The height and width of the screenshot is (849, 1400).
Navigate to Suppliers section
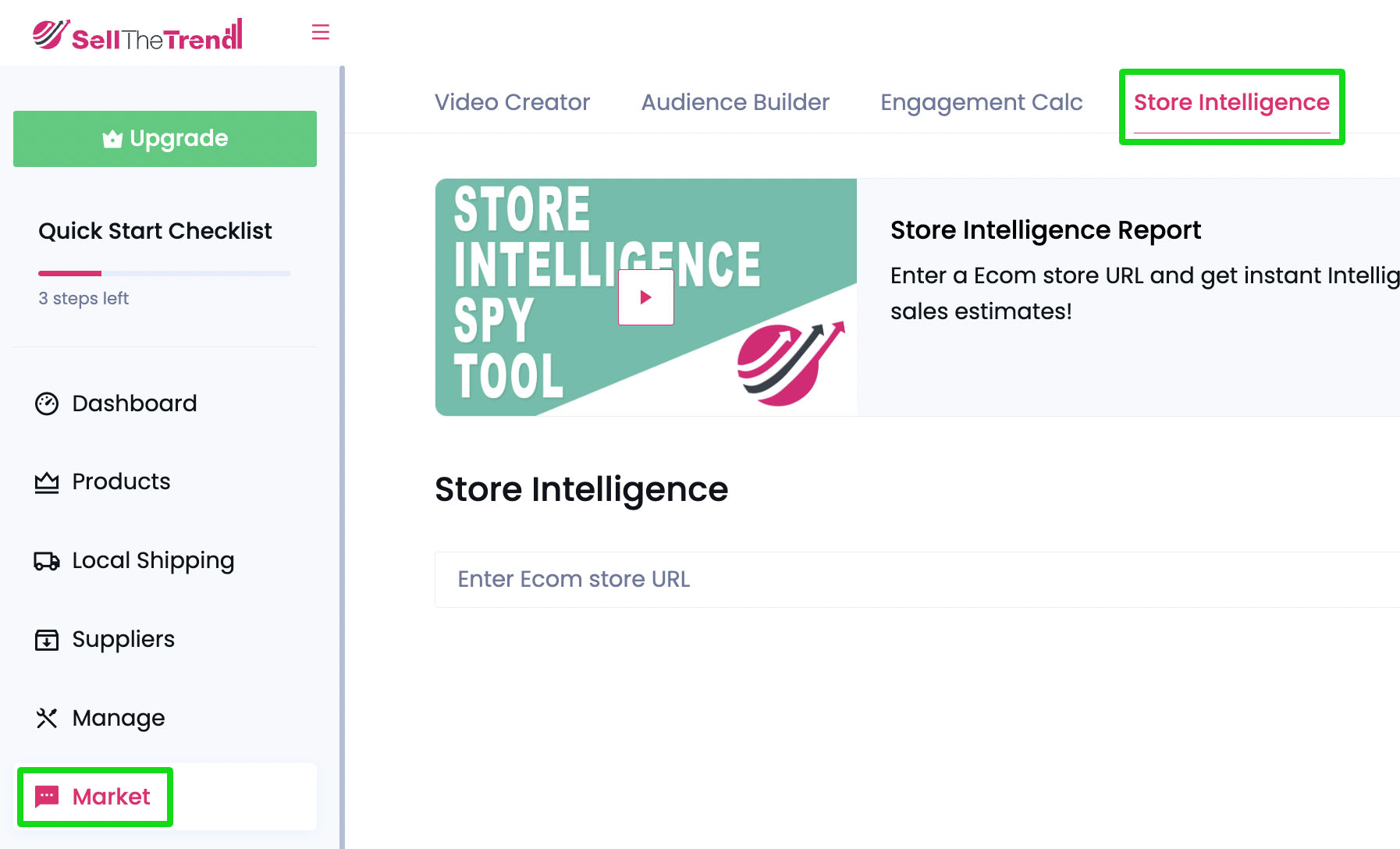click(165, 639)
